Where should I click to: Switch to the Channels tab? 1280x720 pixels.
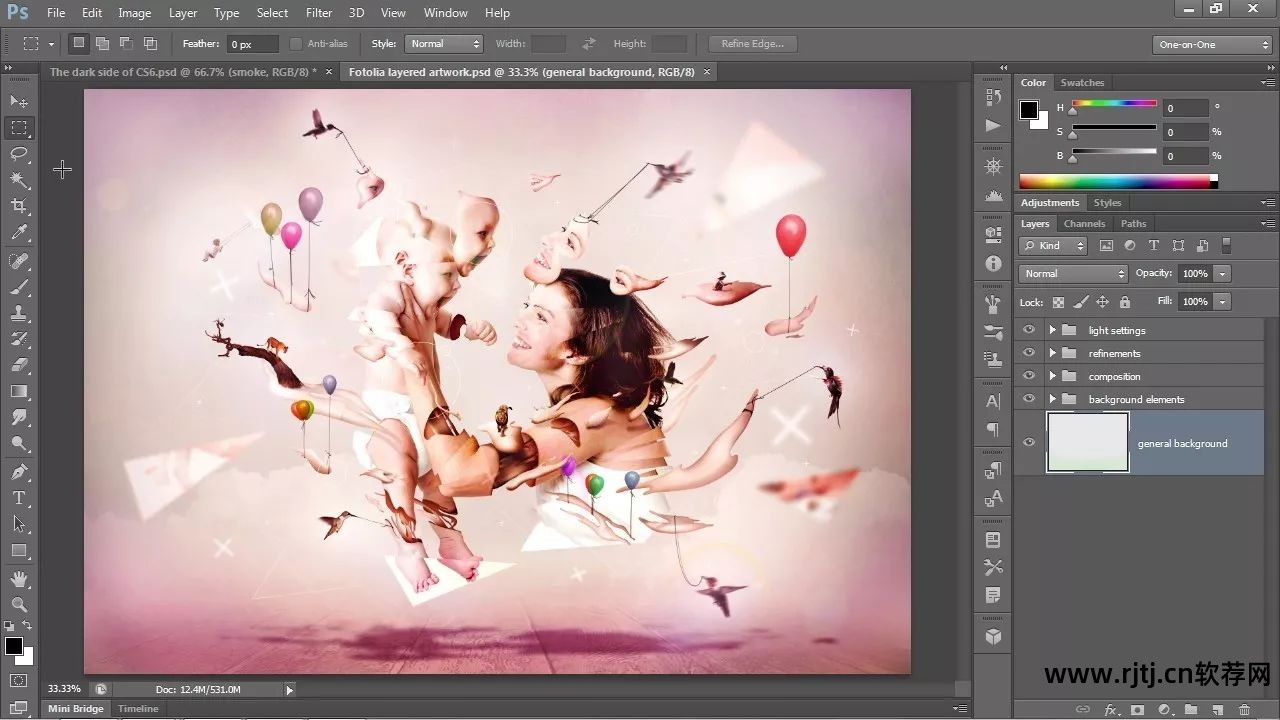click(1084, 224)
